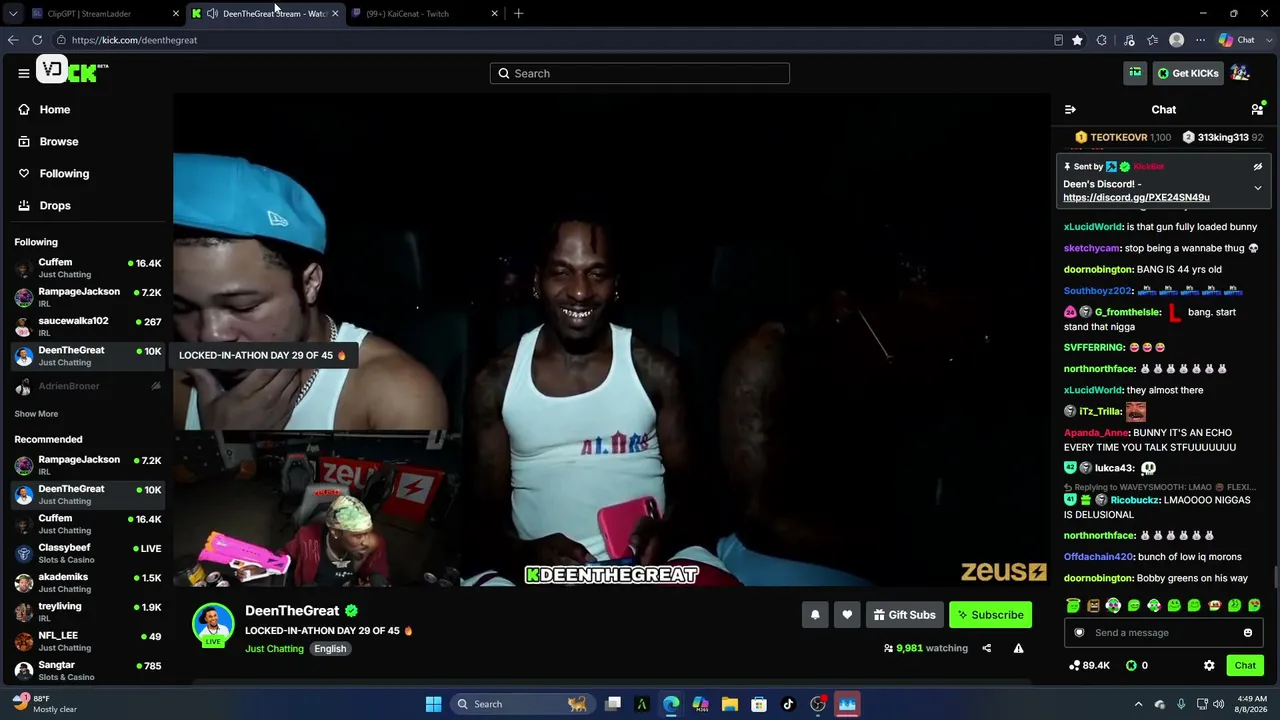1280x720 pixels.
Task: Open the pinned Discord invite link
Action: 1136,198
